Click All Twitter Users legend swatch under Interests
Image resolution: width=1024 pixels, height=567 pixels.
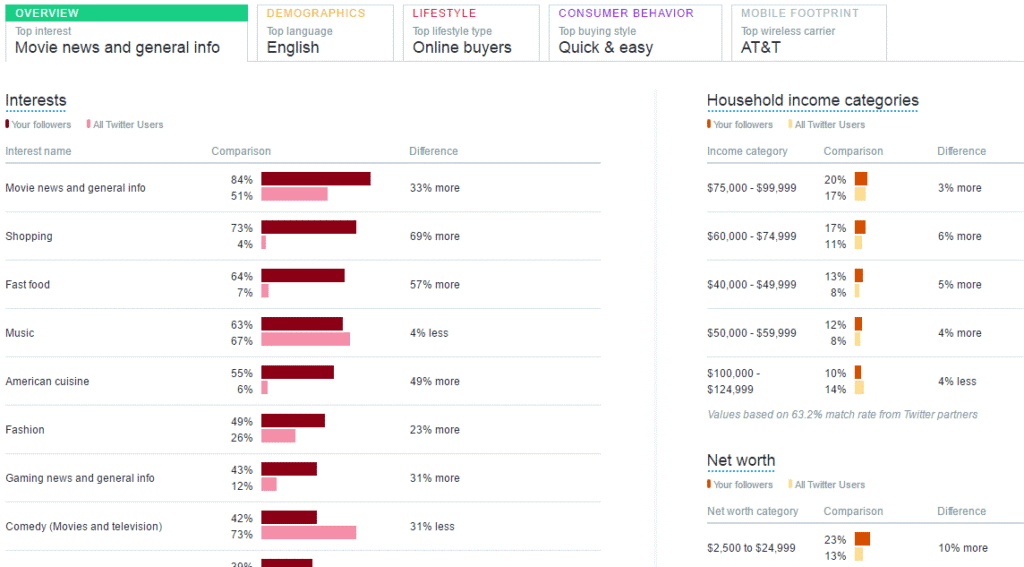[88, 125]
